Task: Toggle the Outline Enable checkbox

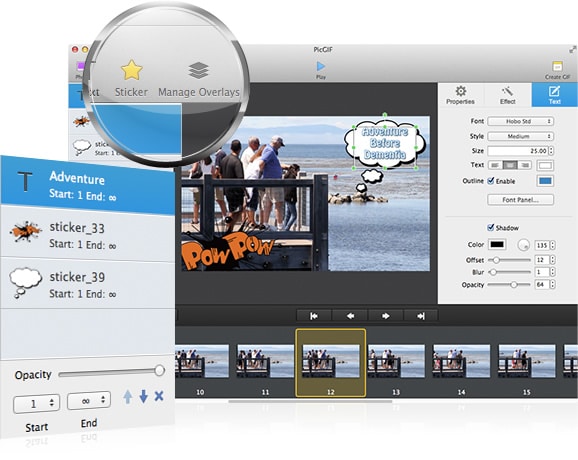Action: pyautogui.click(x=491, y=181)
